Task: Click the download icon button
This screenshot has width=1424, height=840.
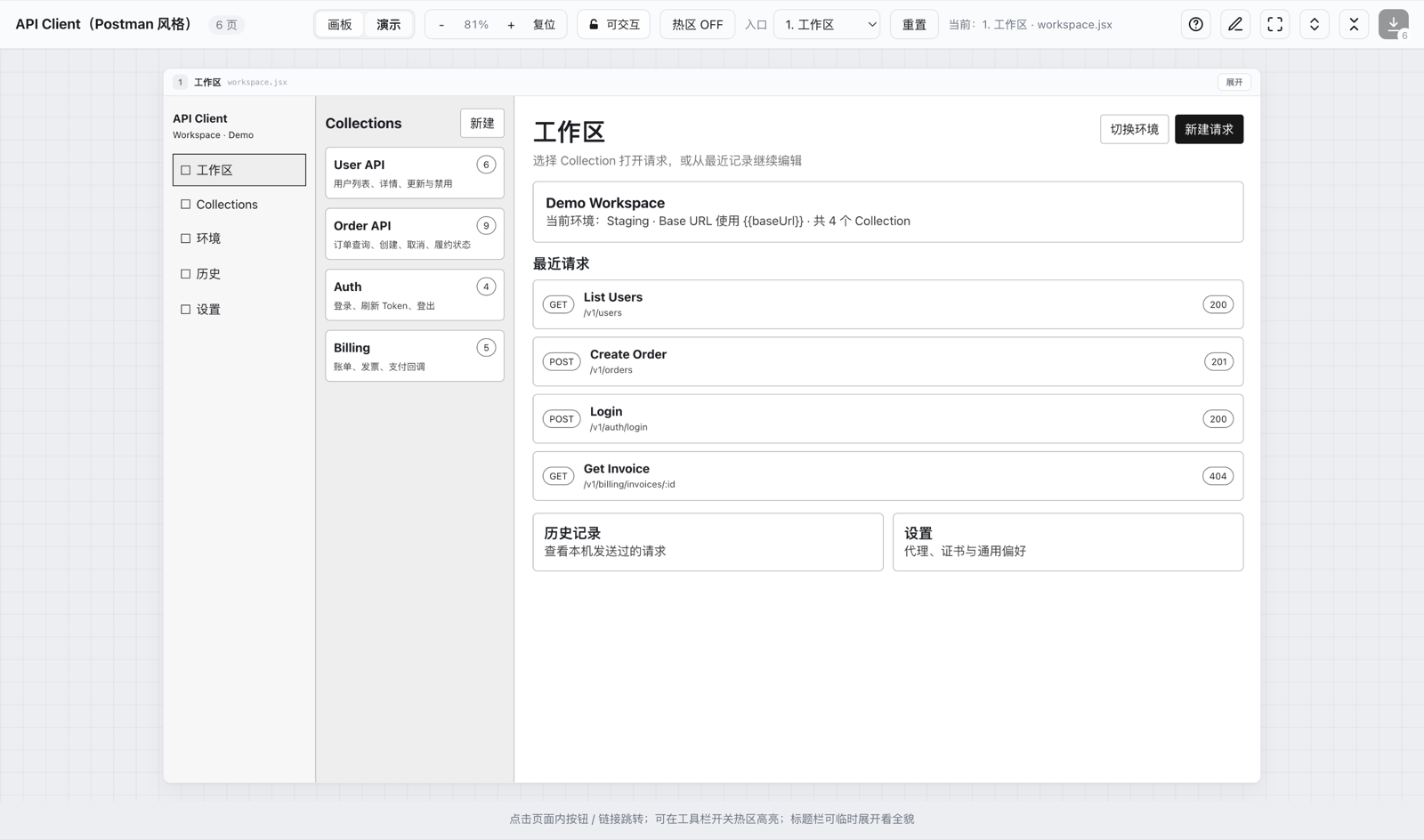Action: [x=1394, y=24]
